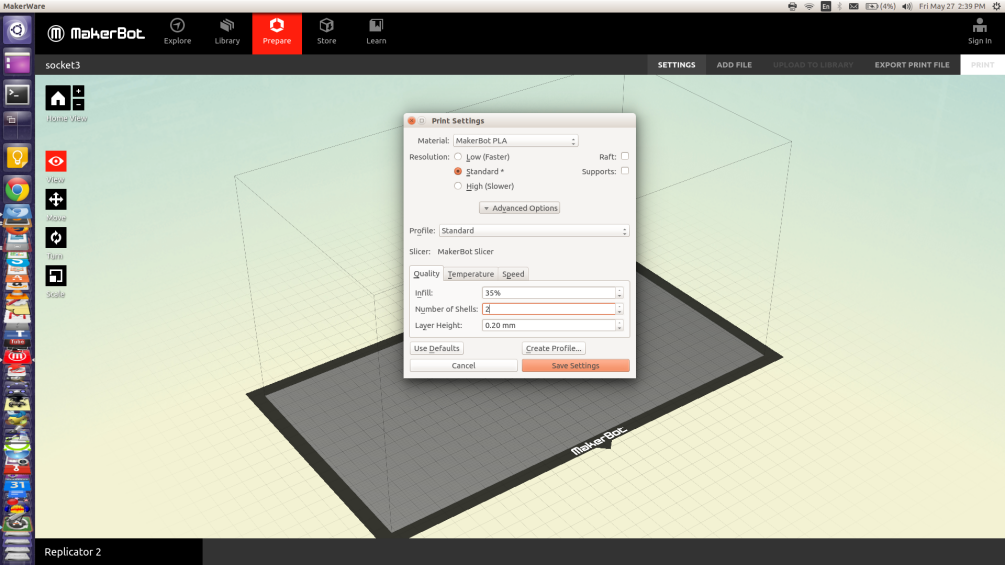Adjust the Layer Height spinner arrows
This screenshot has width=1005, height=565.
tap(619, 325)
